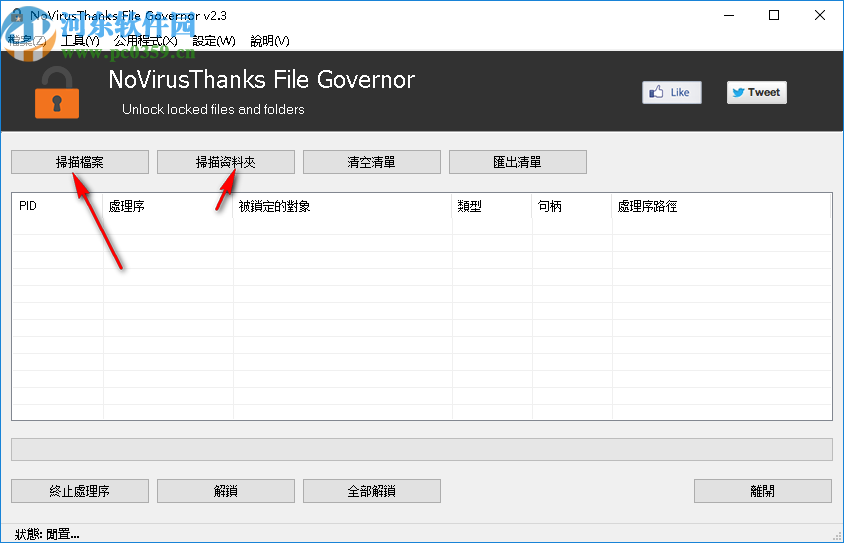Click the progress bar below the list
Screen dimensions: 844x543
click(422, 449)
